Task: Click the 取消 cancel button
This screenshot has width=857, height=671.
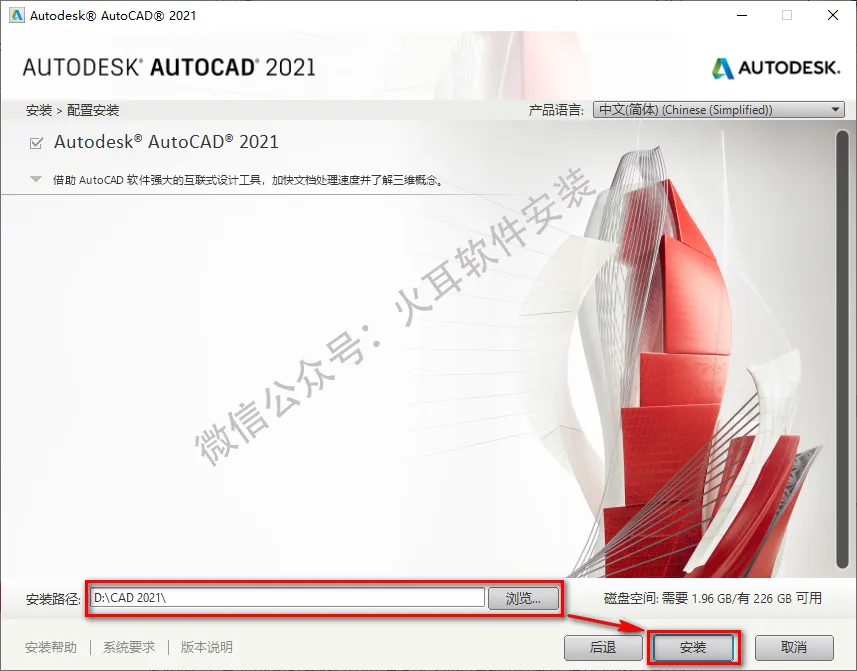Action: [x=794, y=648]
